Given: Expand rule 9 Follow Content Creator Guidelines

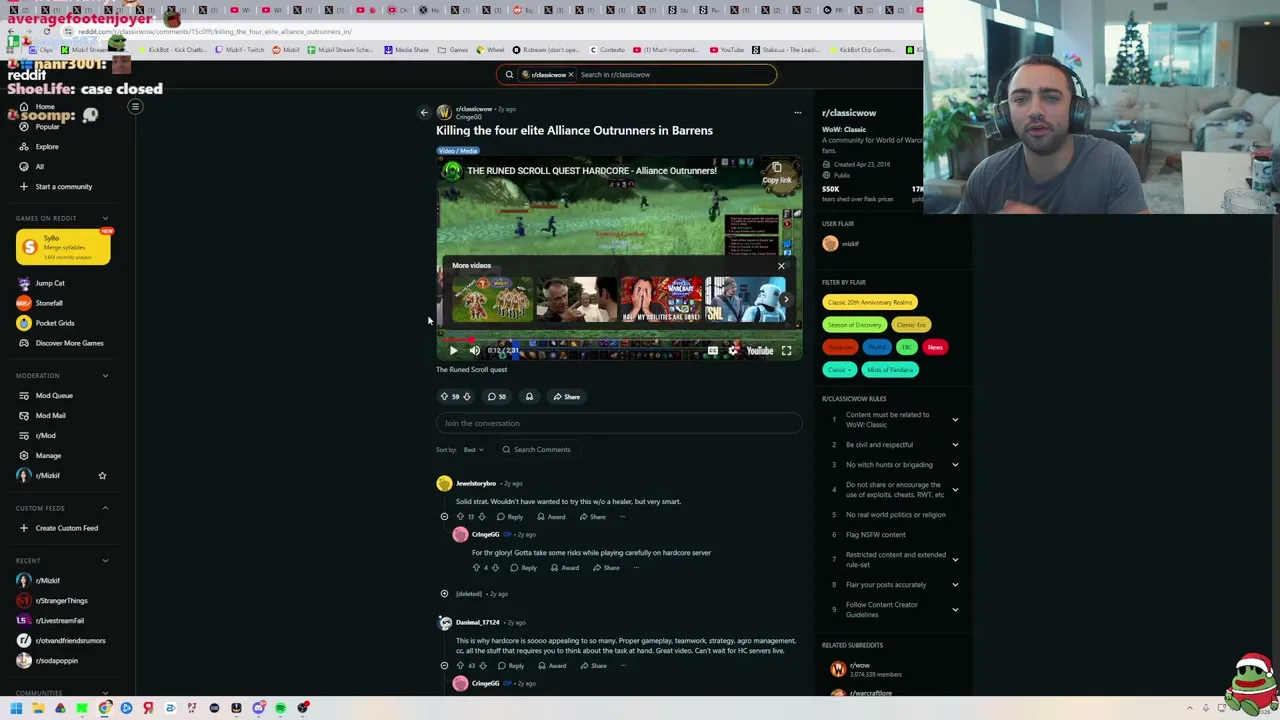Looking at the screenshot, I should point(955,610).
